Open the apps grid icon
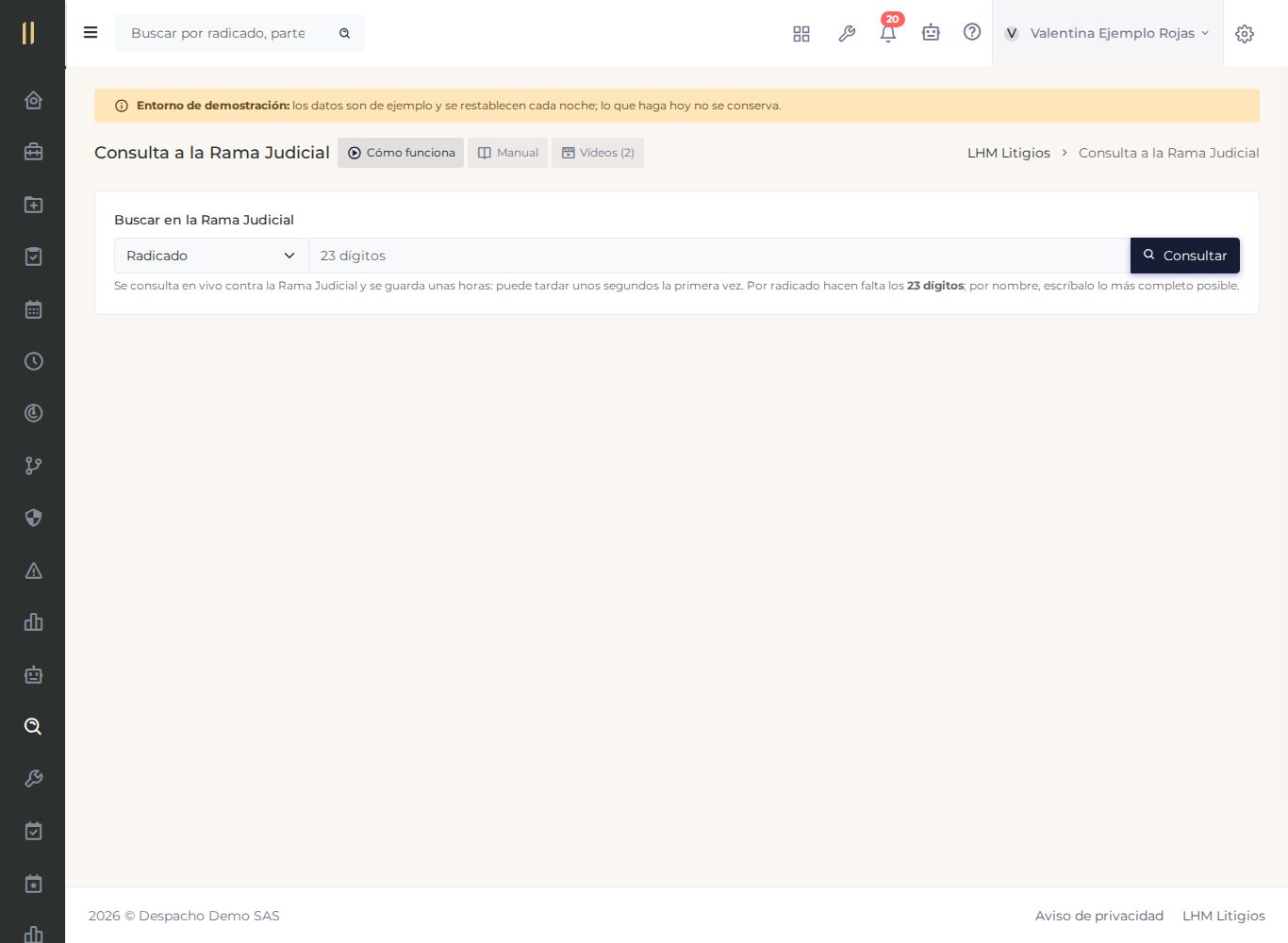The image size is (1288, 943). click(801, 33)
